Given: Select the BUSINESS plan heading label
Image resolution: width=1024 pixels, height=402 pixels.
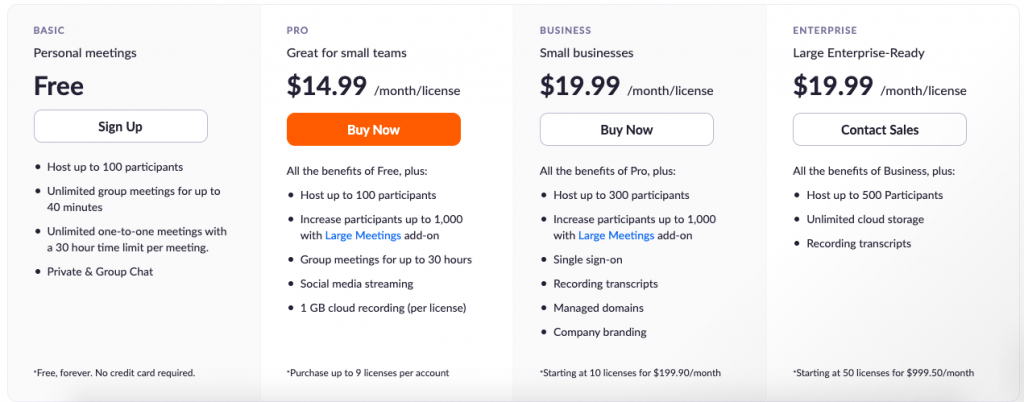Looking at the screenshot, I should point(566,30).
